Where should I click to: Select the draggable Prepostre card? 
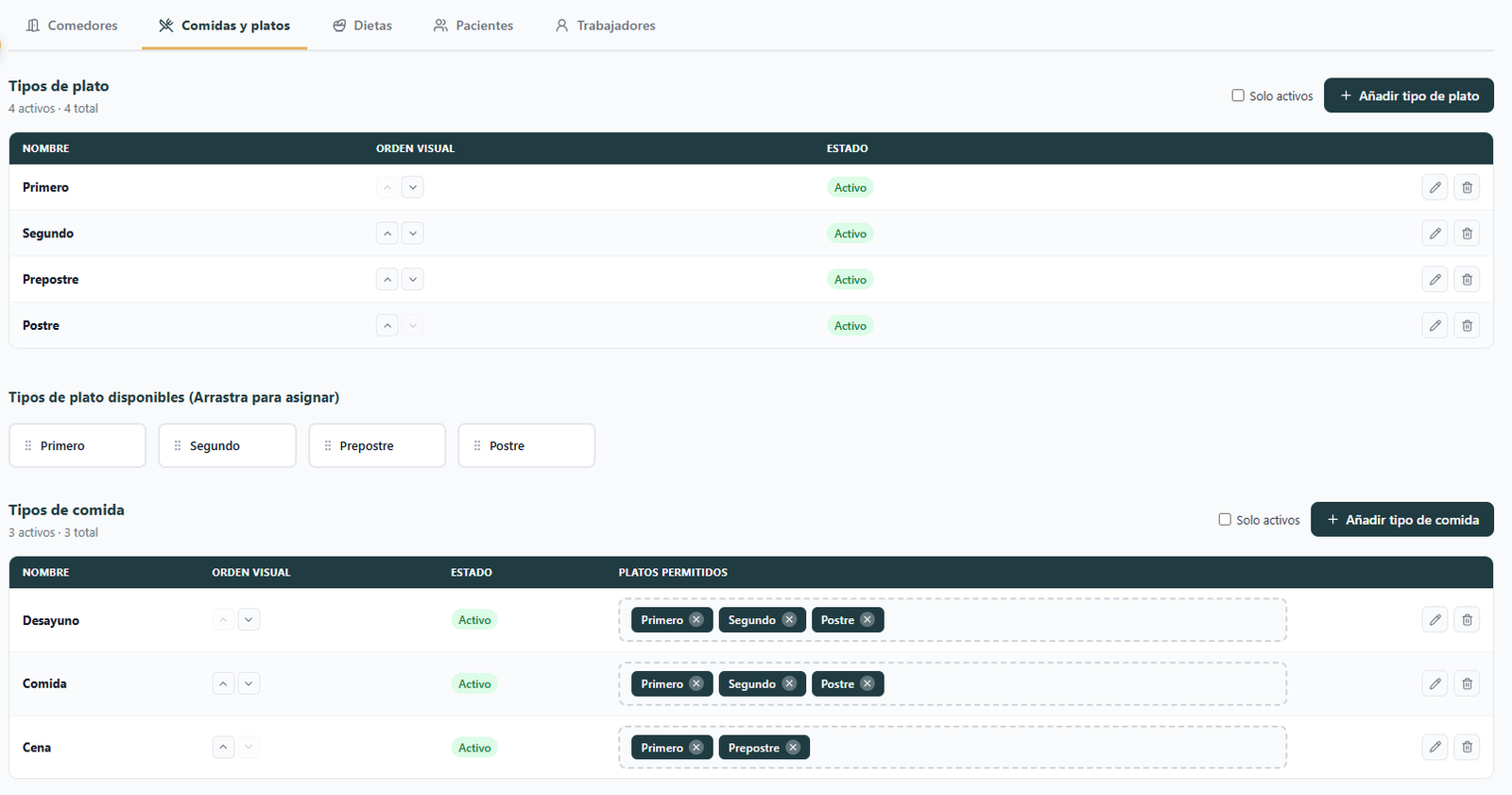(x=377, y=445)
